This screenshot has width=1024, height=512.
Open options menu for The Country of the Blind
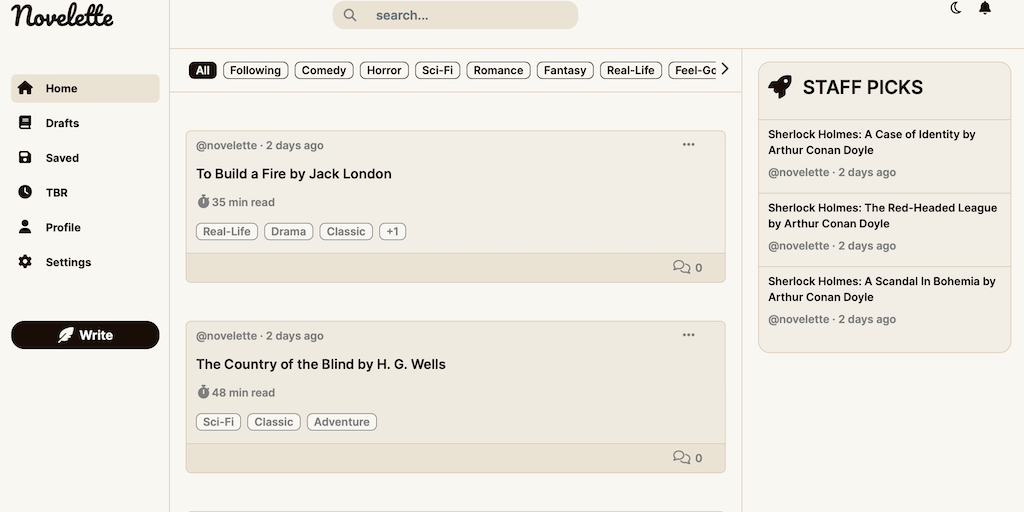click(x=688, y=335)
